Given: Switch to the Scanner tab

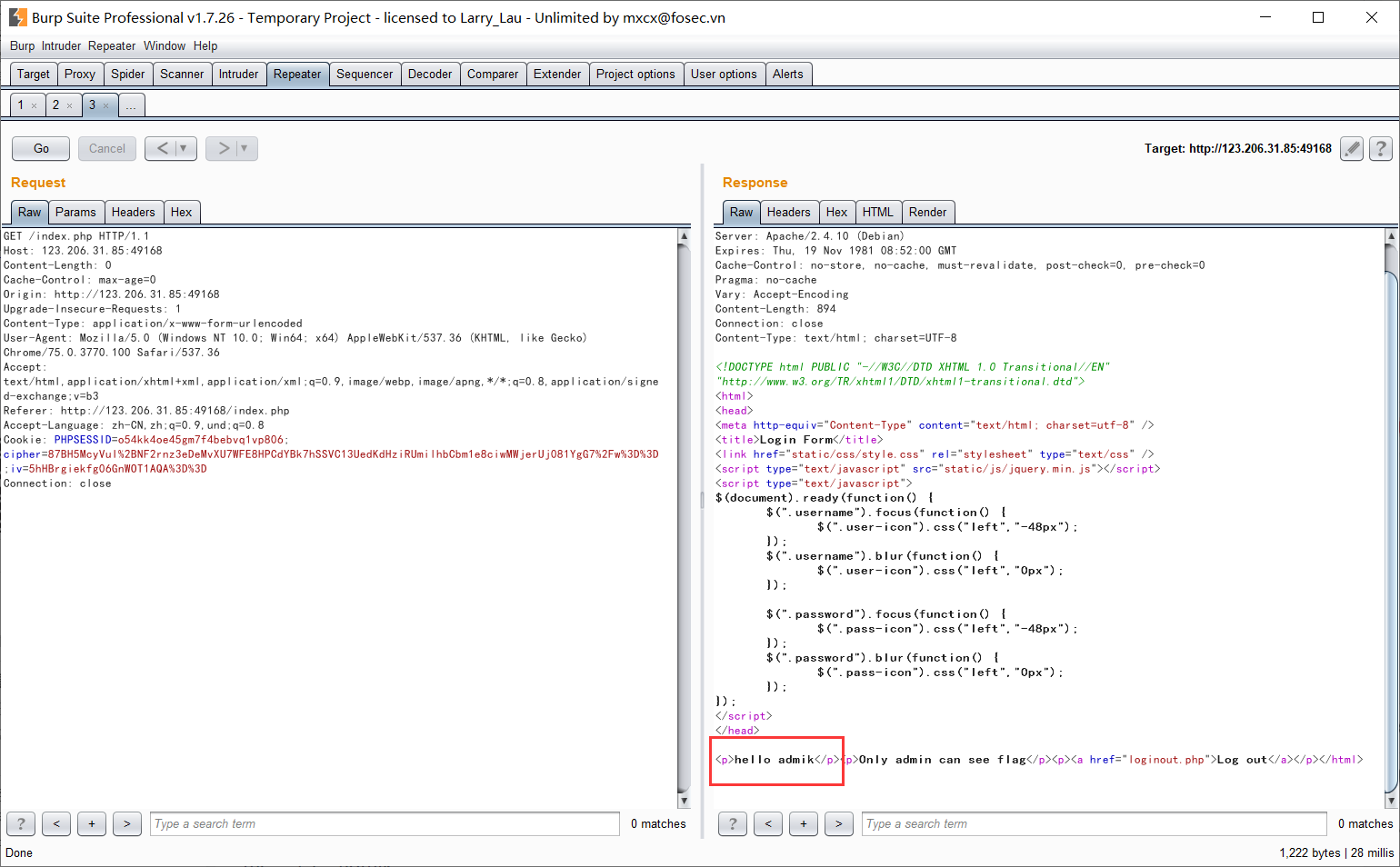Looking at the screenshot, I should (182, 74).
